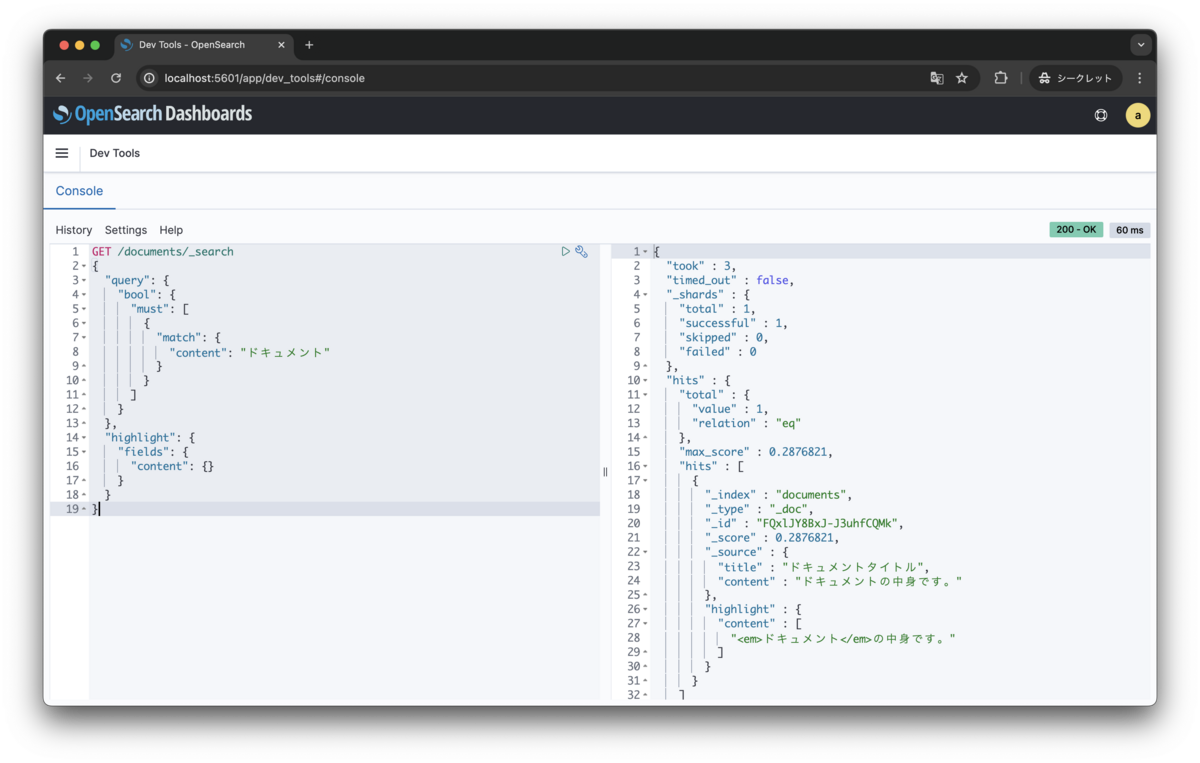This screenshot has width=1200, height=763.
Task: Open the Settings menu item
Action: [x=126, y=230]
